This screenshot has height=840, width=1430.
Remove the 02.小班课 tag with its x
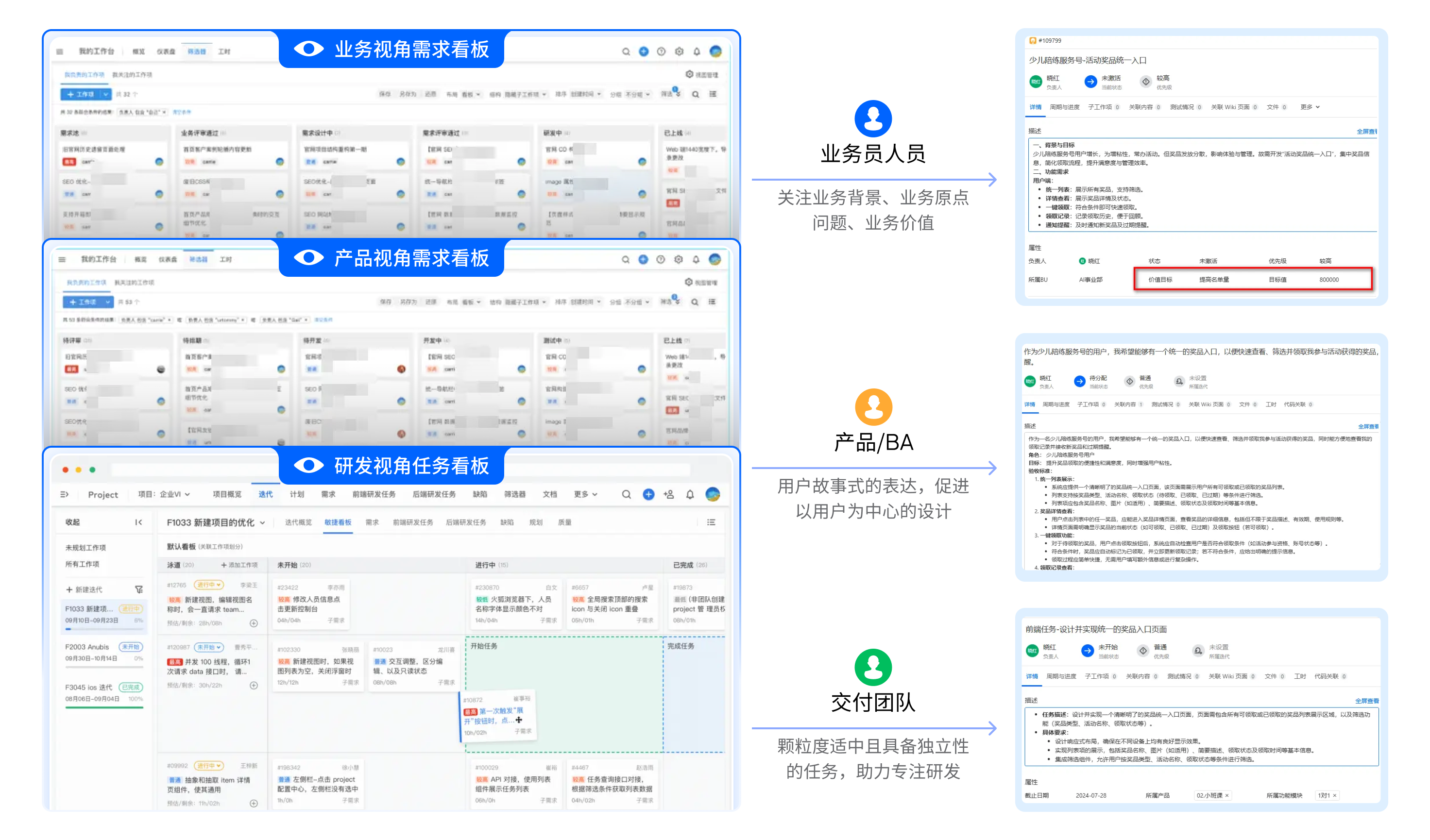point(1227,795)
